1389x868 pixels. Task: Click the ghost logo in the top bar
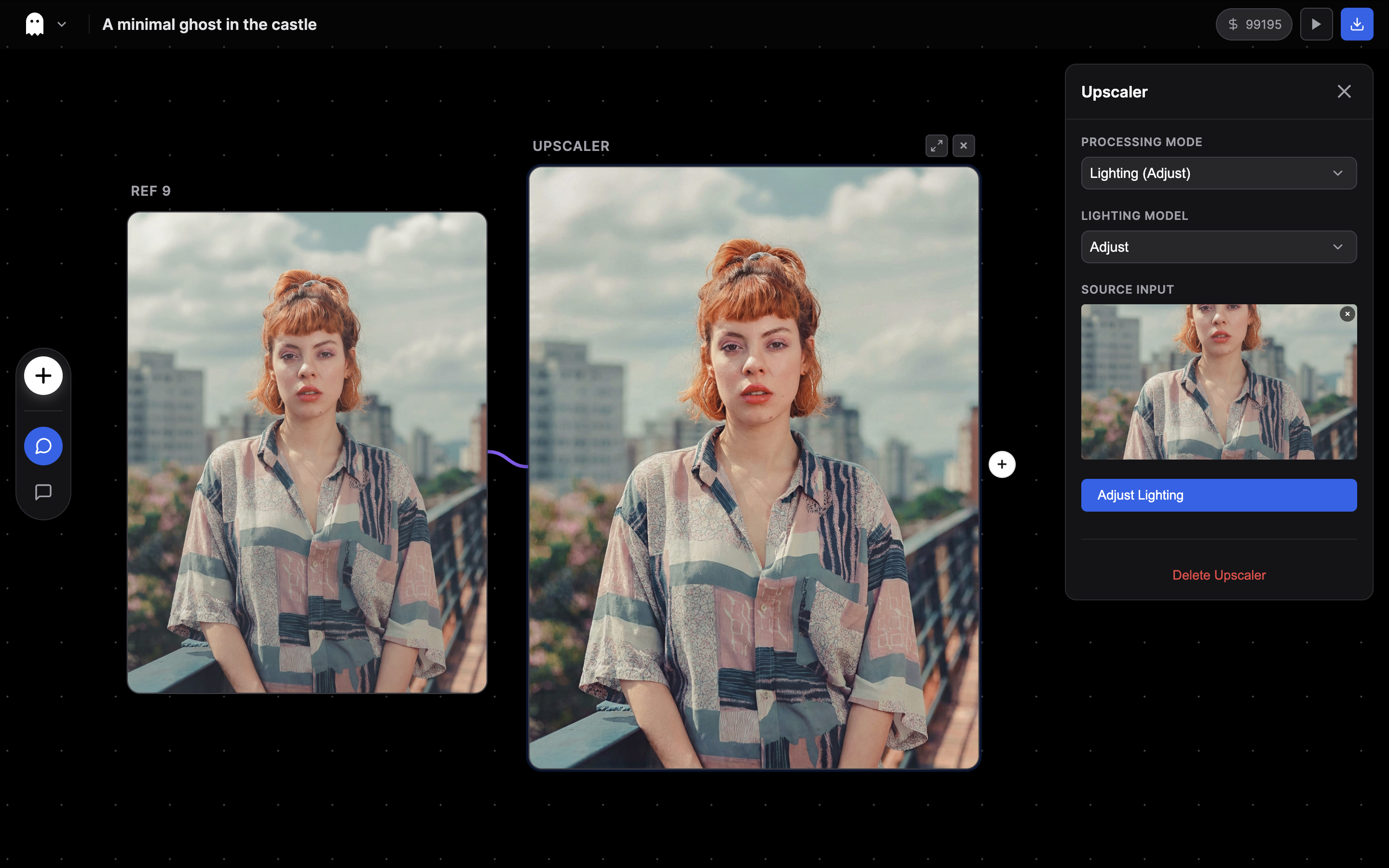34,24
